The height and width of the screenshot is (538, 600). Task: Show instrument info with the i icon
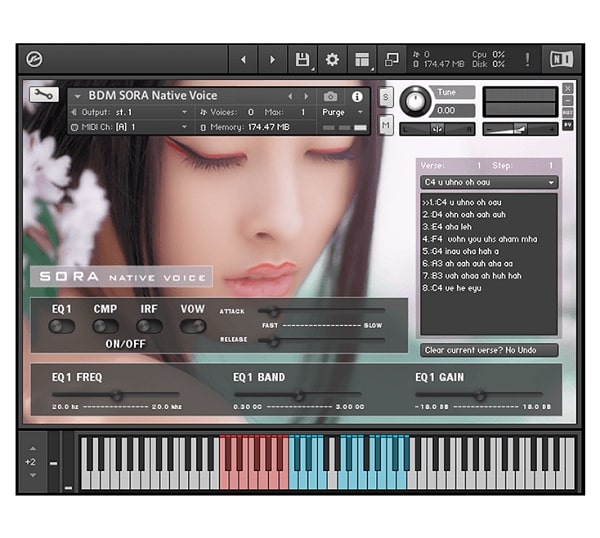tap(357, 96)
